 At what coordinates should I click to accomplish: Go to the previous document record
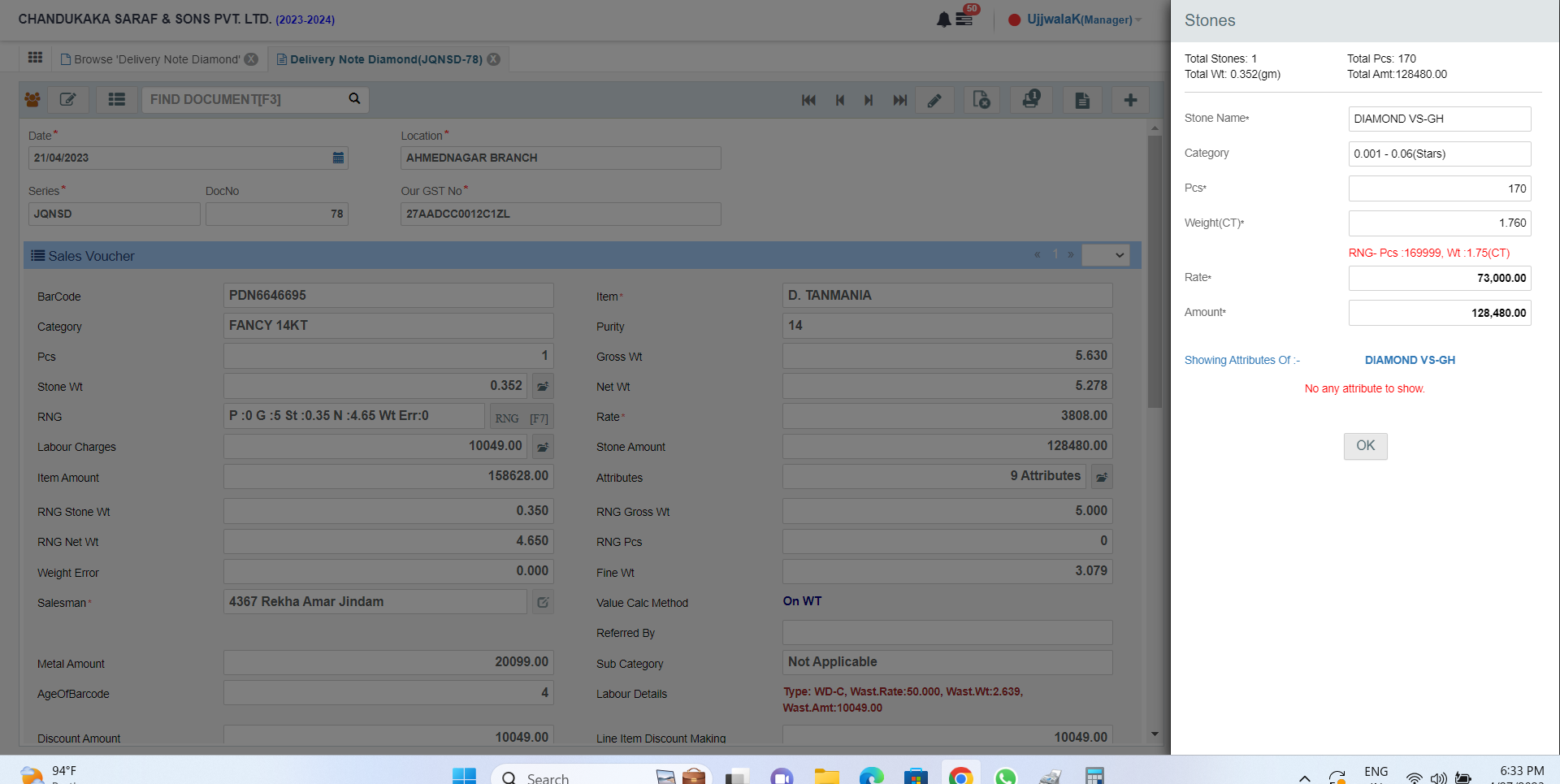pos(840,100)
